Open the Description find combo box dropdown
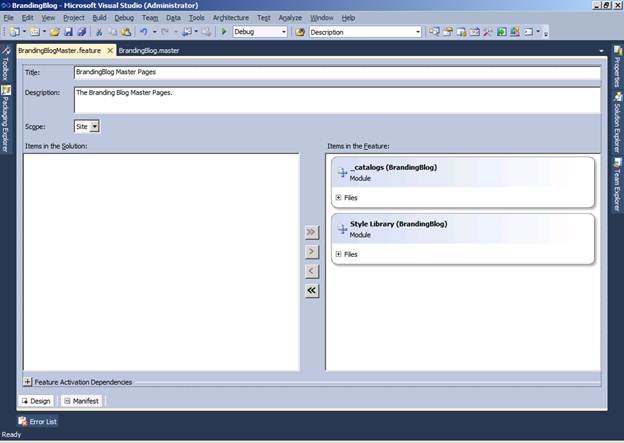This screenshot has width=624, height=443. point(418,32)
